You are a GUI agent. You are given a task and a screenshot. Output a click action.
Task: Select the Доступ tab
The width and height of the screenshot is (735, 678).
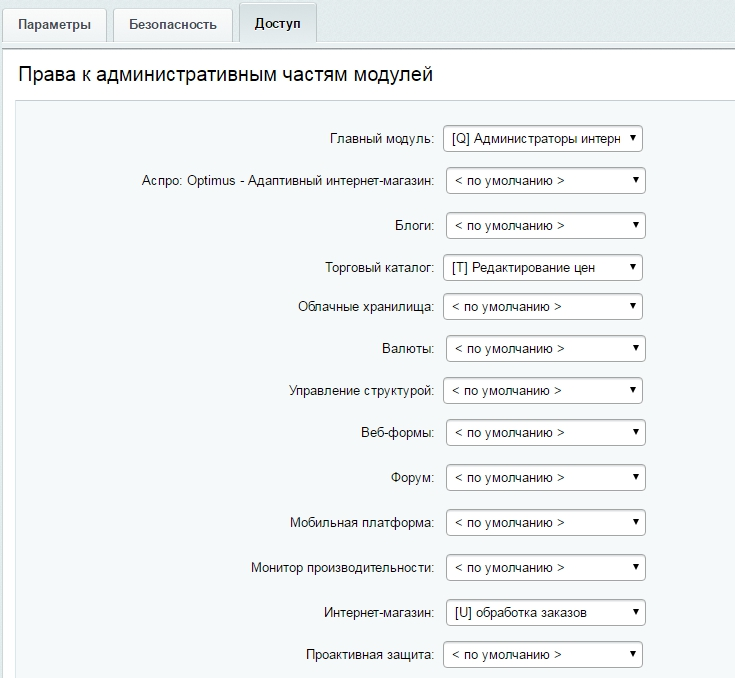[278, 23]
